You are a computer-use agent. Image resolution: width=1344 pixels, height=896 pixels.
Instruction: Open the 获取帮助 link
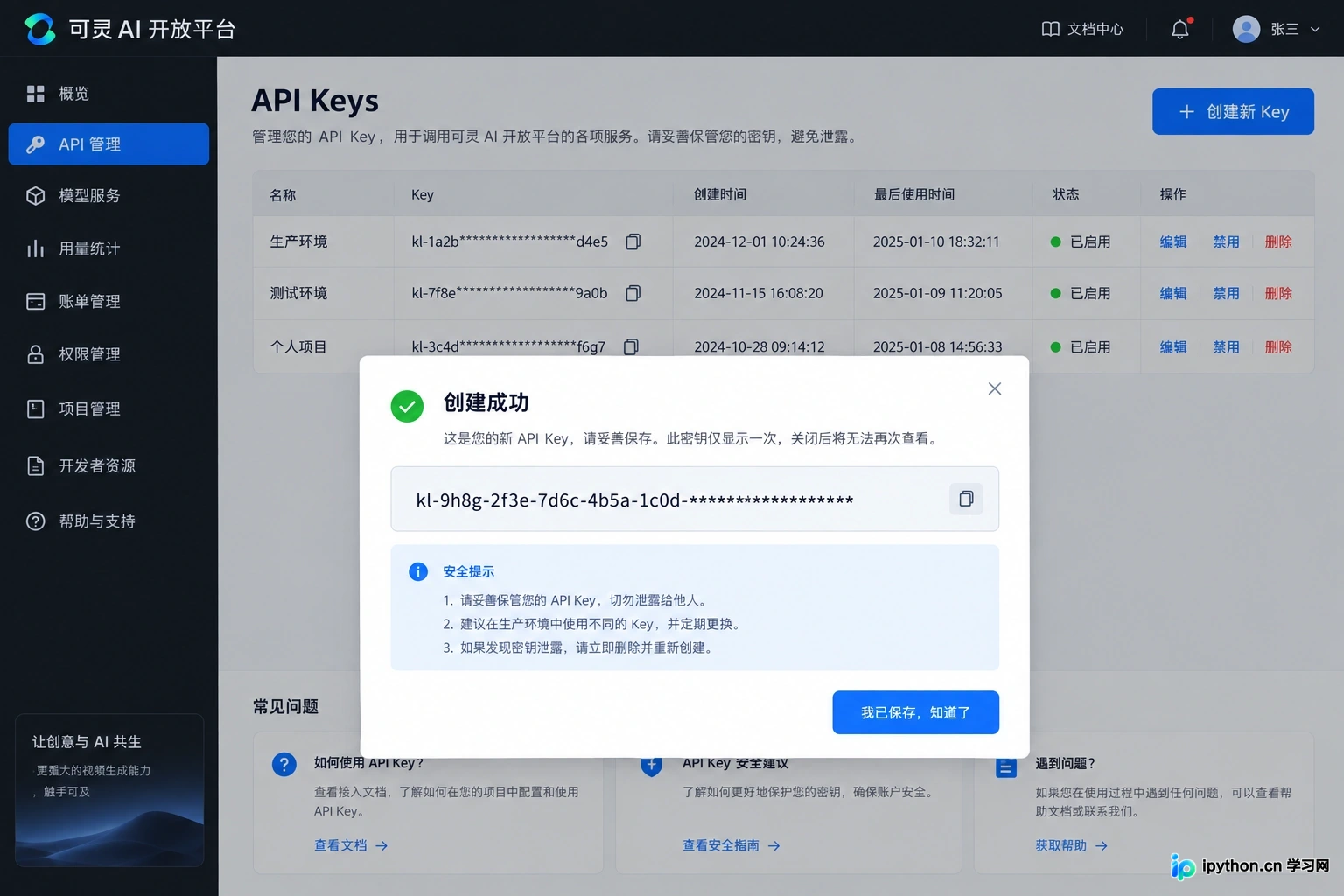point(1072,845)
